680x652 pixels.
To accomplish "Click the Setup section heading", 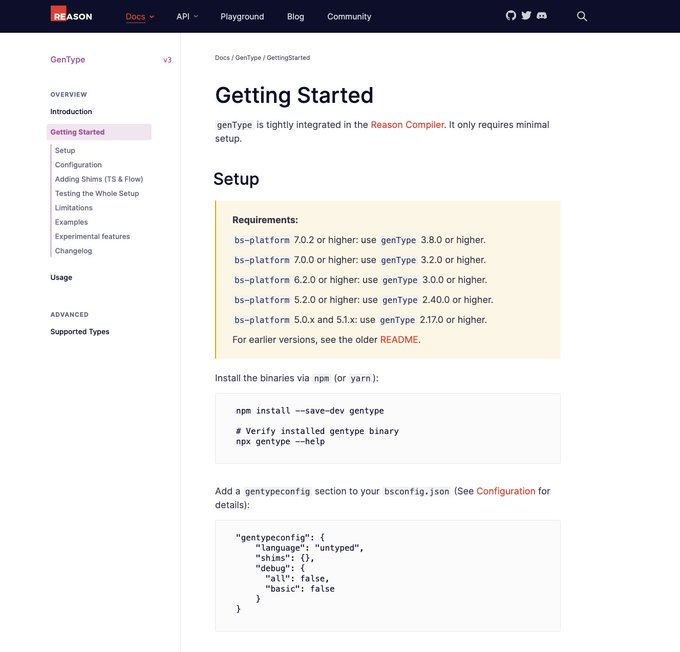I will [x=236, y=179].
